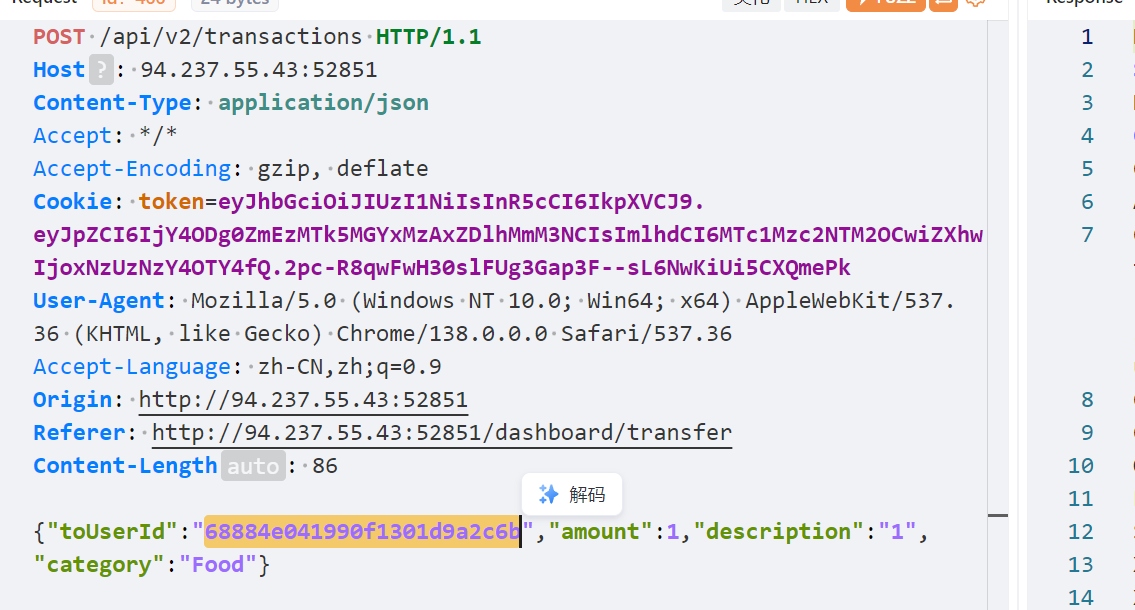Click the sparkle 解码 decode button
This screenshot has width=1135, height=610.
(572, 494)
